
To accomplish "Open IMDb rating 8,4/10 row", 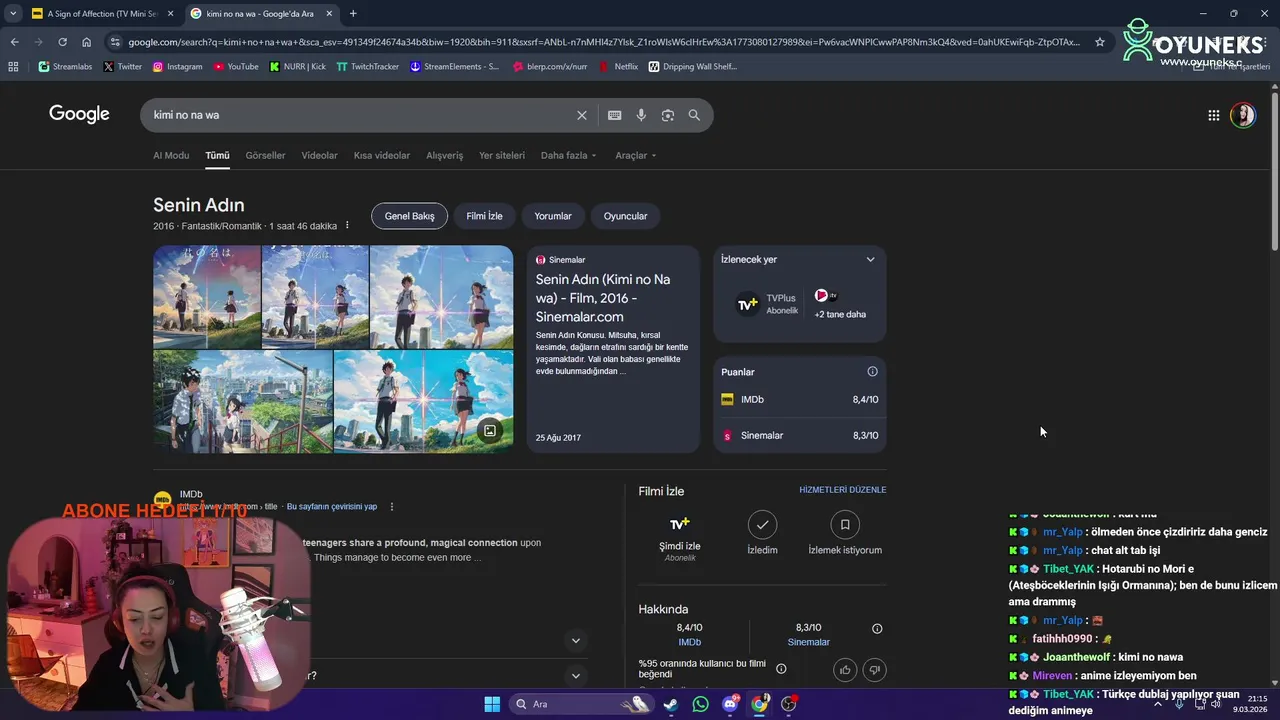I will (800, 400).
